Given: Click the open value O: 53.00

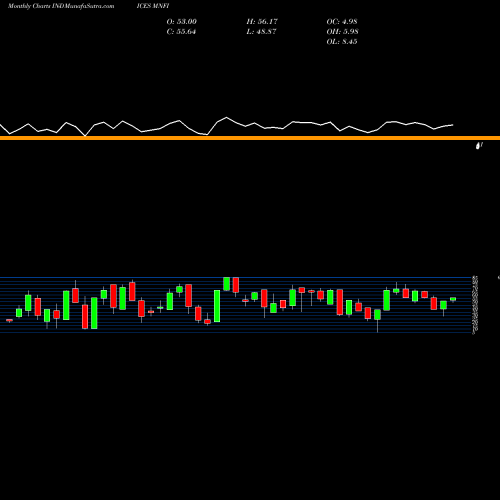Looking at the screenshot, I should (182, 22).
